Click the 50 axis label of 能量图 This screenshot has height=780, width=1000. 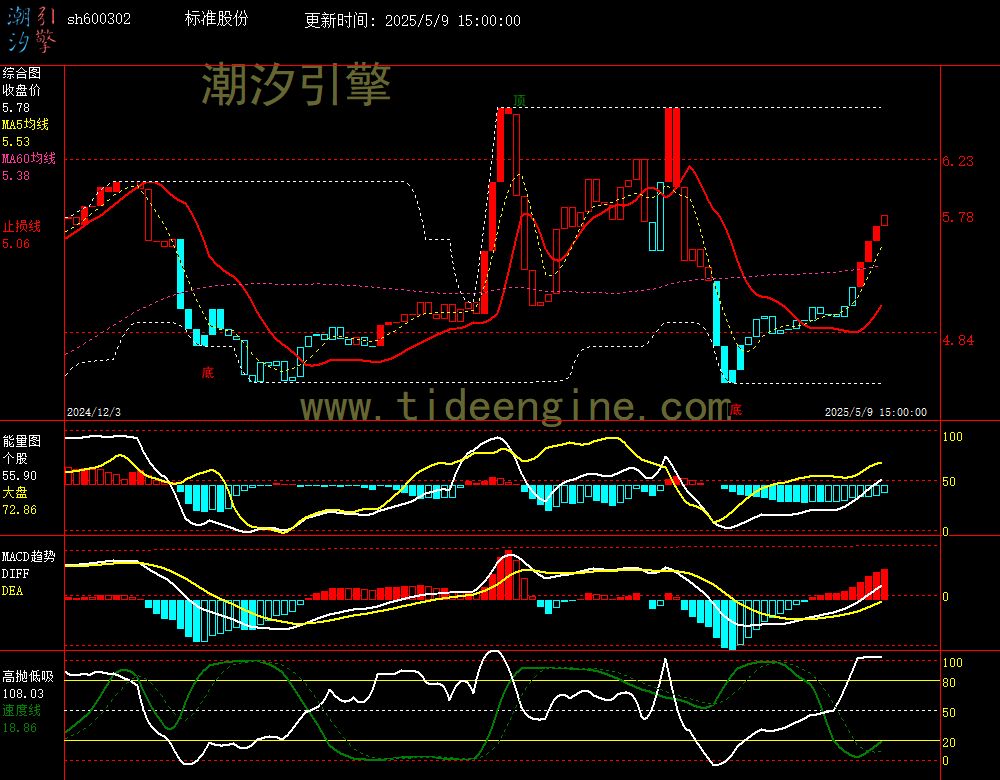[949, 482]
